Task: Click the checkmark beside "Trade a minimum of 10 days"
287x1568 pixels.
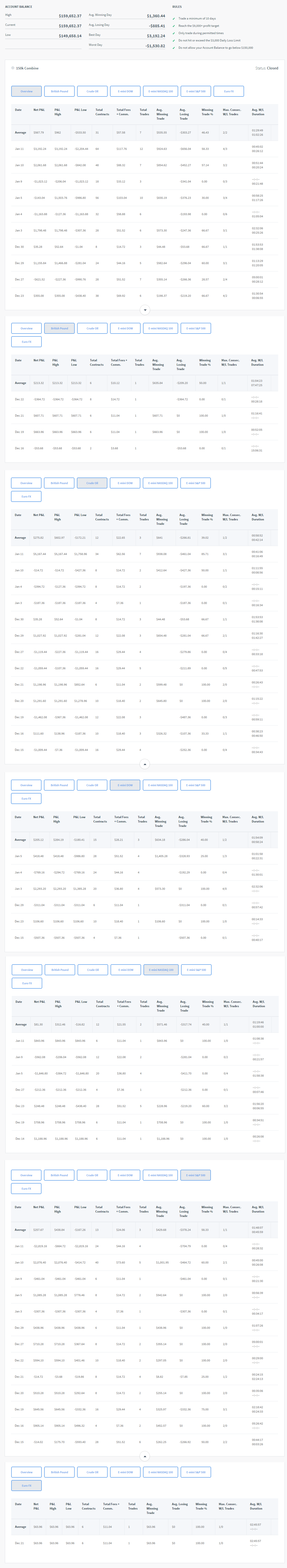Action: (174, 19)
